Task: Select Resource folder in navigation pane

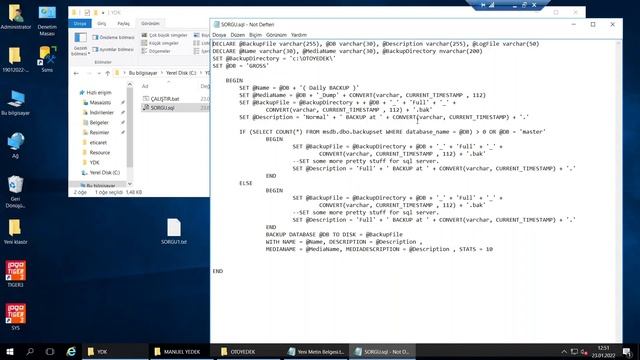Action: (96, 153)
